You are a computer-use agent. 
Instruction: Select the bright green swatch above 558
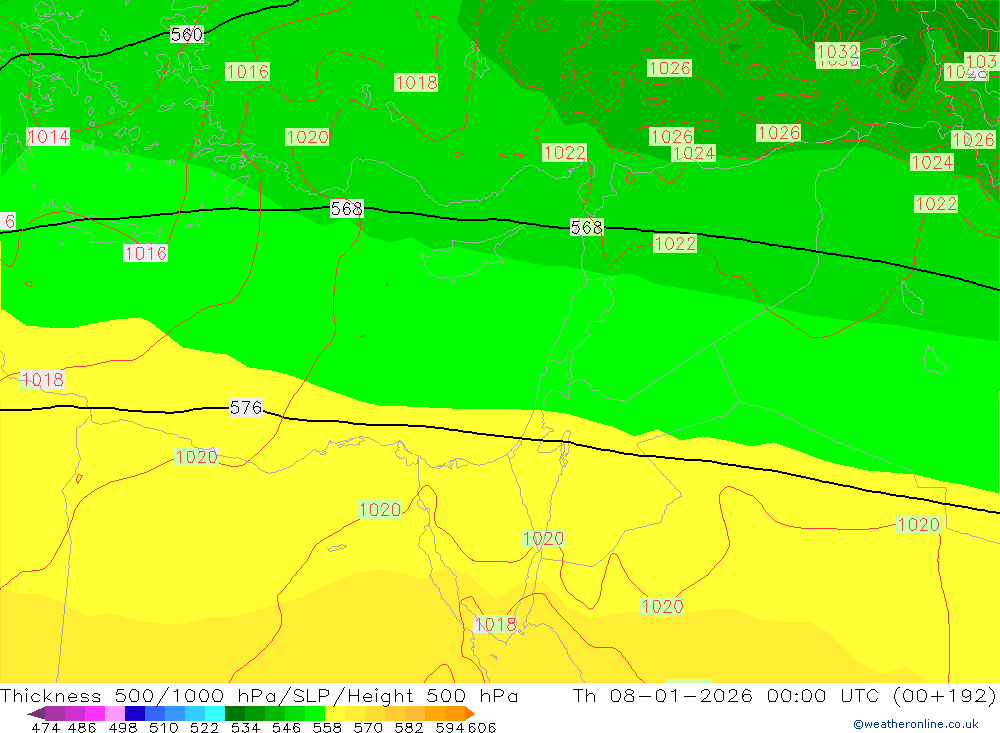315,713
